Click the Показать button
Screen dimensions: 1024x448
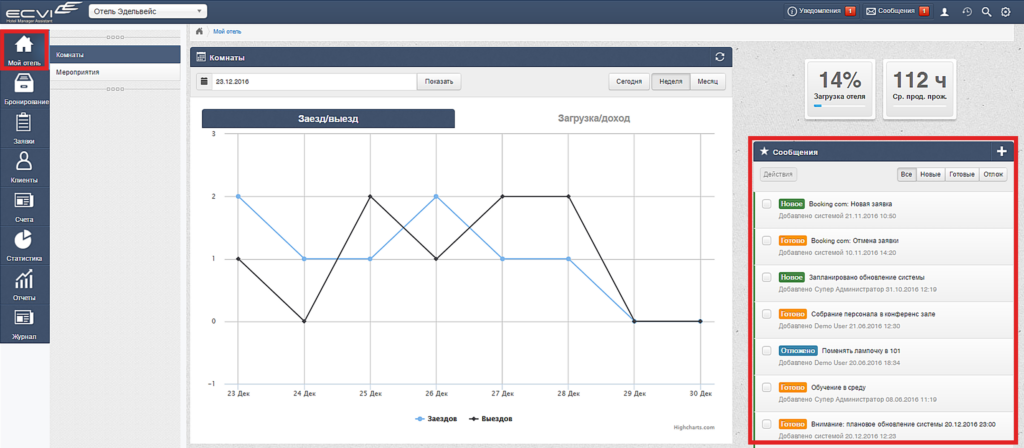pyautogui.click(x=440, y=82)
